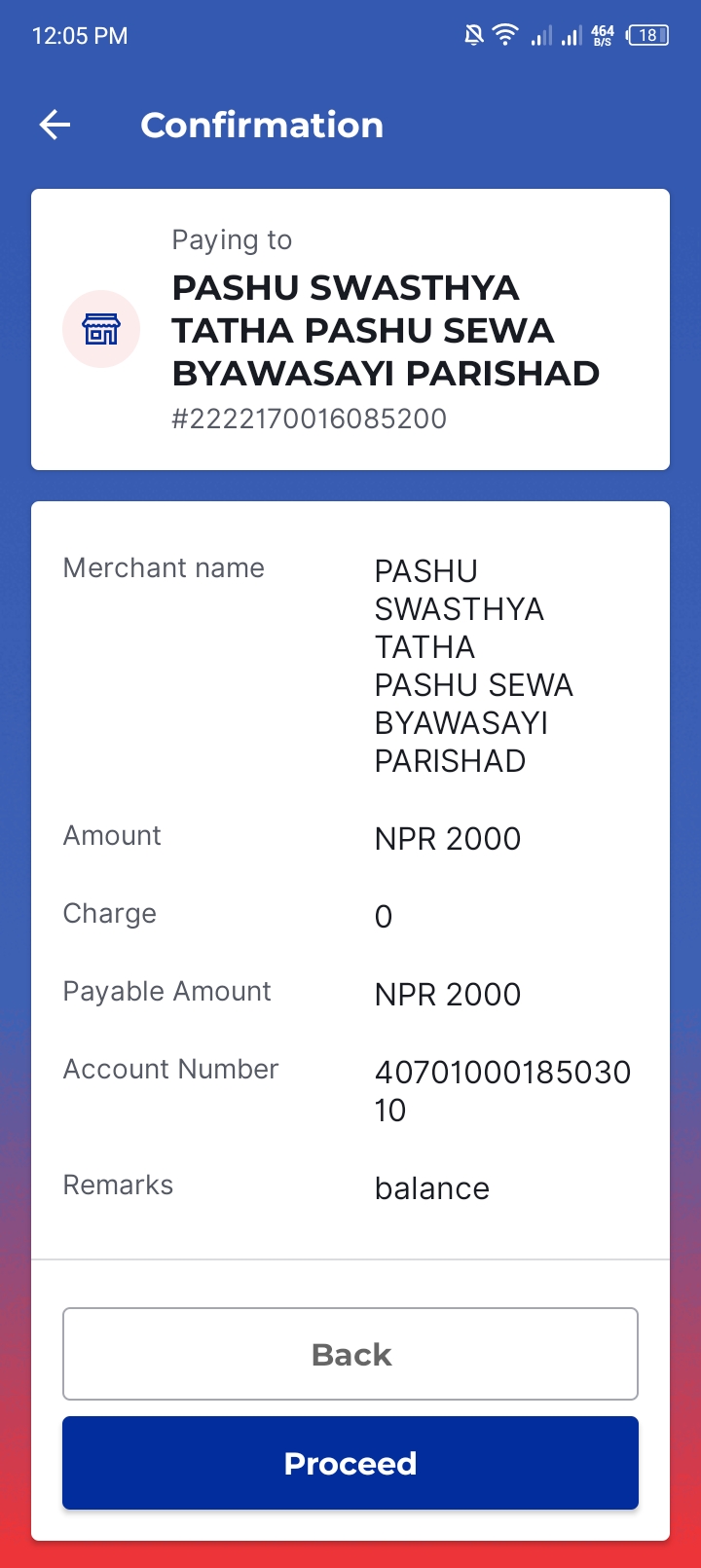
Task: Click the Back button
Action: (350, 1354)
